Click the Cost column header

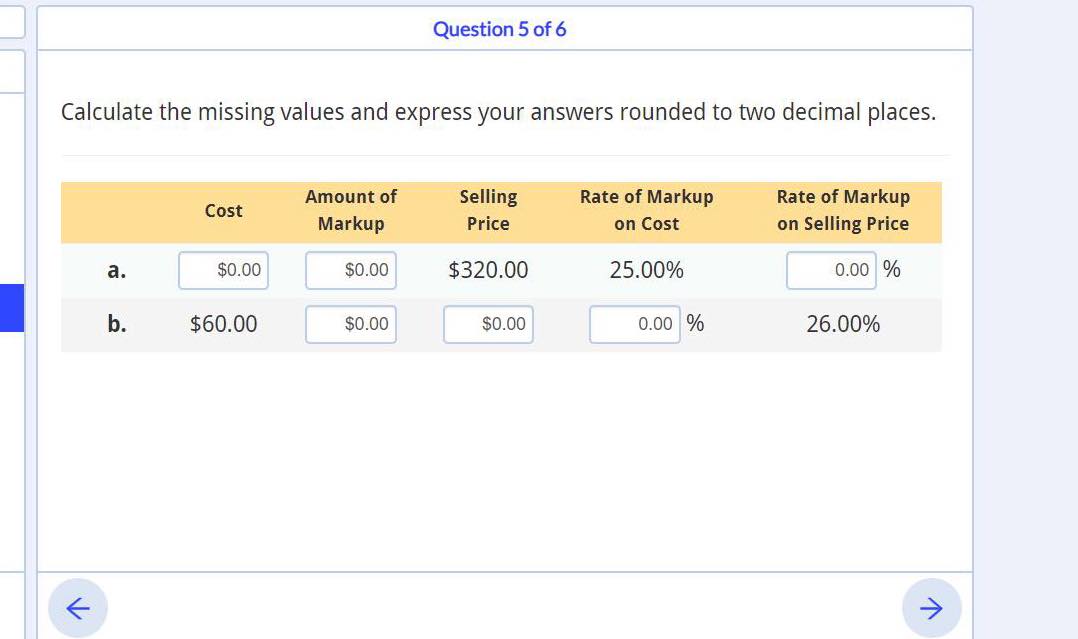click(x=223, y=211)
